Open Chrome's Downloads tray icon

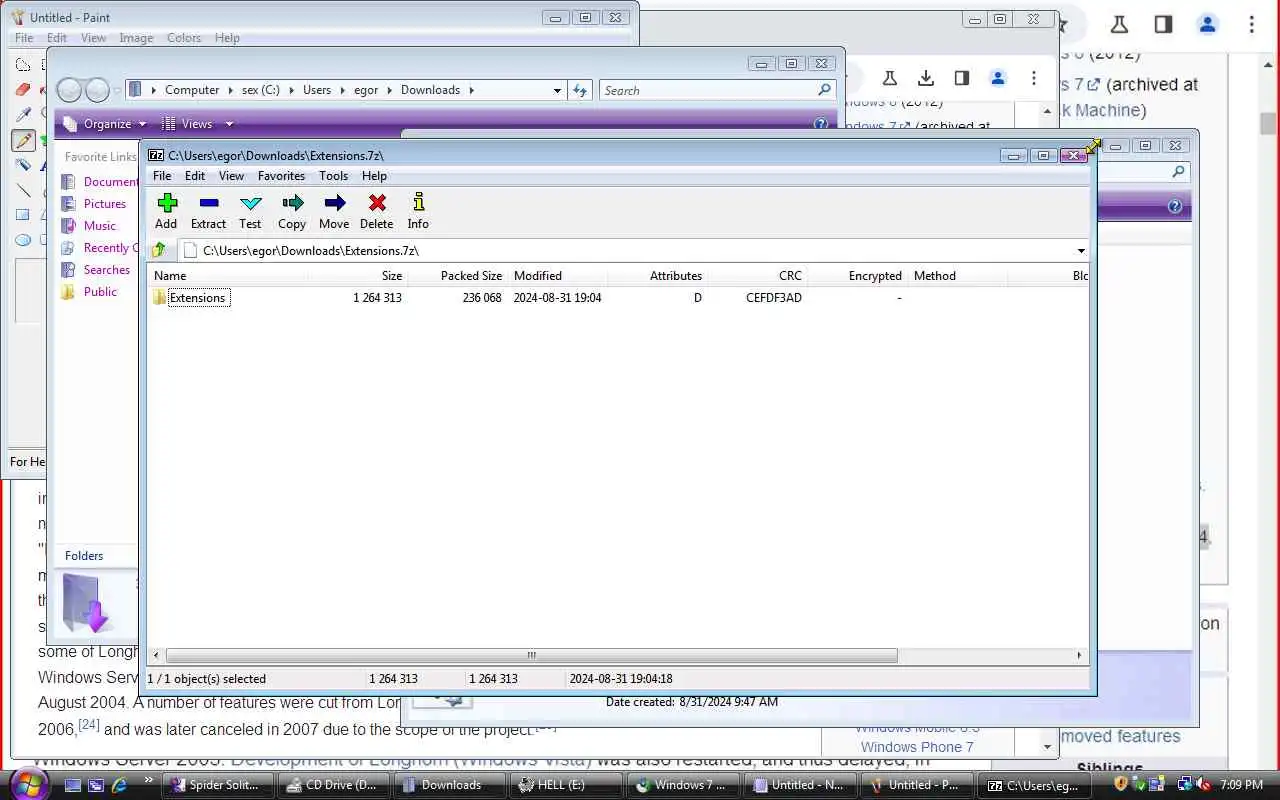point(926,78)
